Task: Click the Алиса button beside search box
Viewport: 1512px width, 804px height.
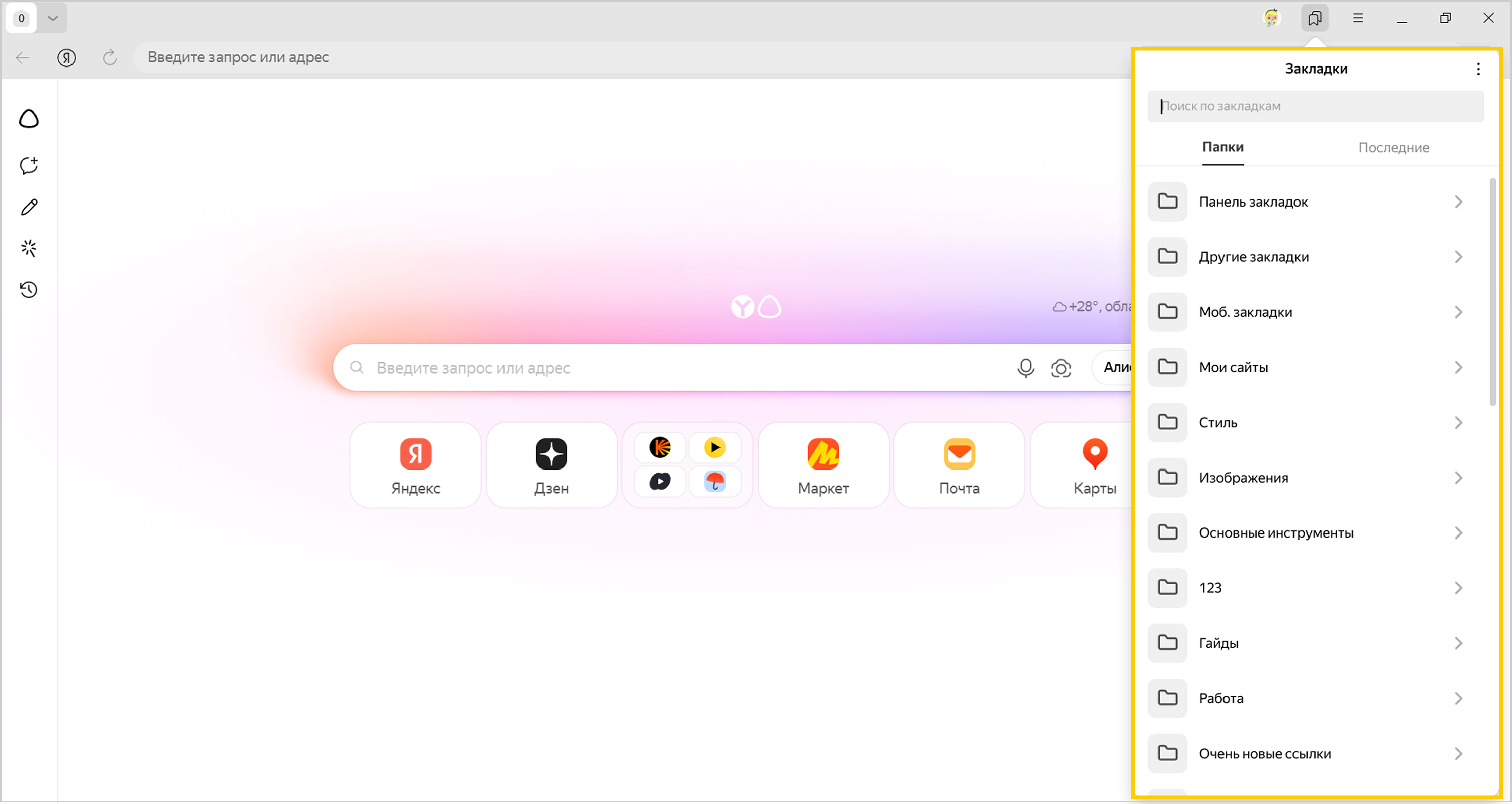Action: pos(1113,368)
